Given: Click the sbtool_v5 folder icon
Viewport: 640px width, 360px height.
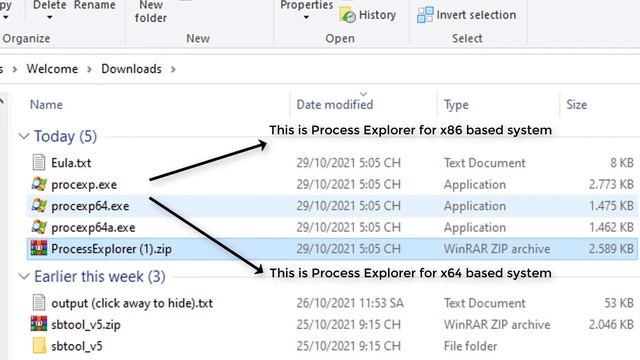Looking at the screenshot, I should click(39, 346).
